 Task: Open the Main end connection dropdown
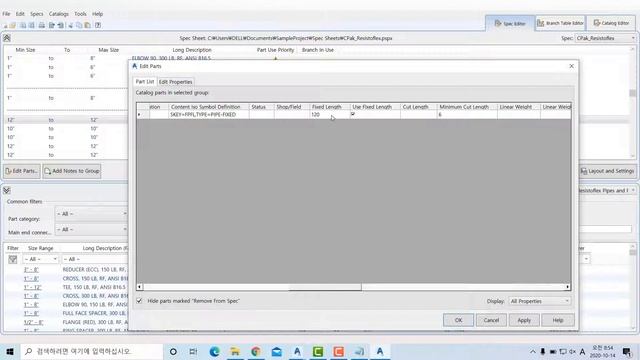[91, 229]
